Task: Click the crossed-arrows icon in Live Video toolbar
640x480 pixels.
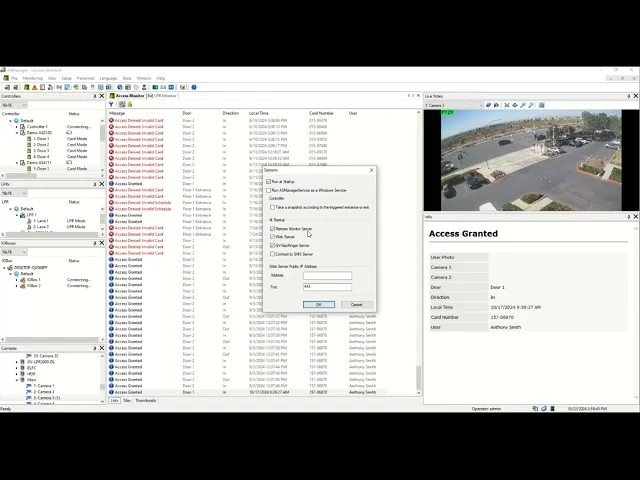Action: pos(507,105)
